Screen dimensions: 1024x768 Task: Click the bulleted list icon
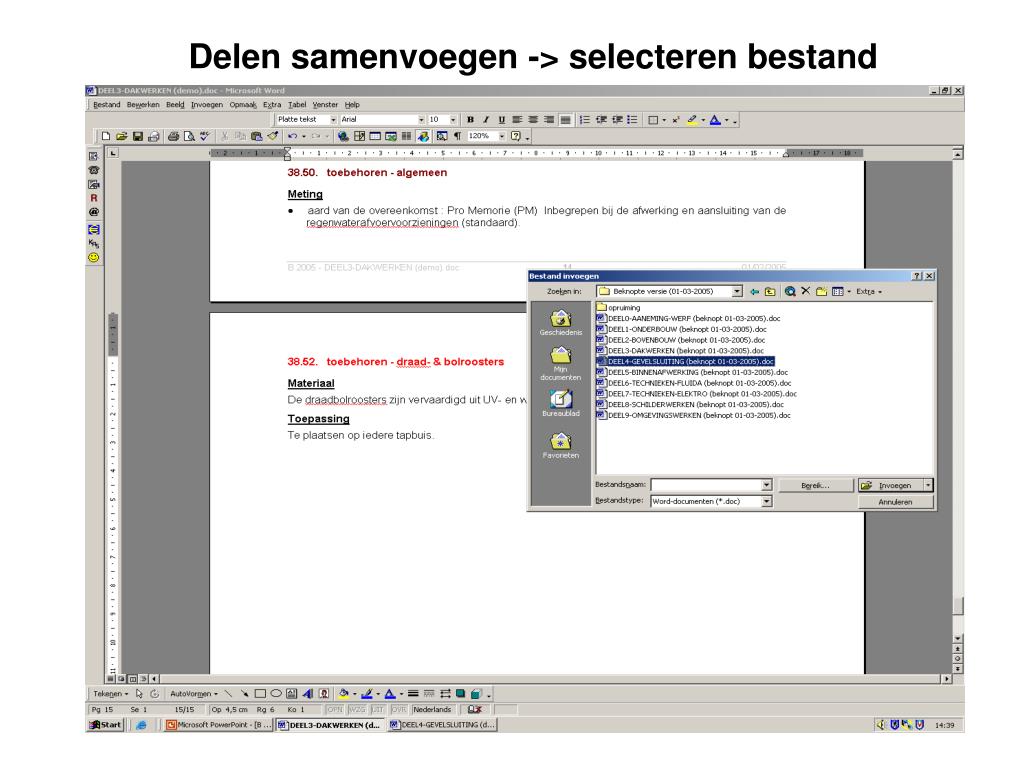point(632,120)
